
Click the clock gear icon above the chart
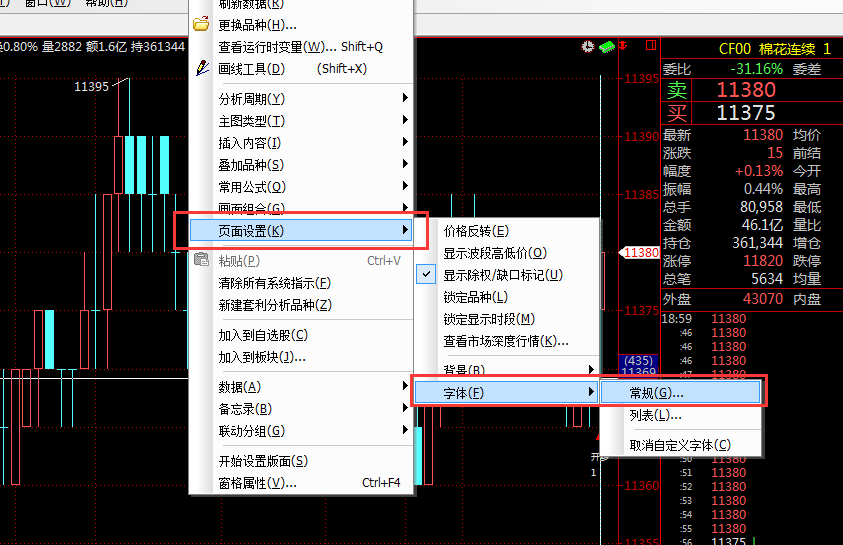pos(587,46)
